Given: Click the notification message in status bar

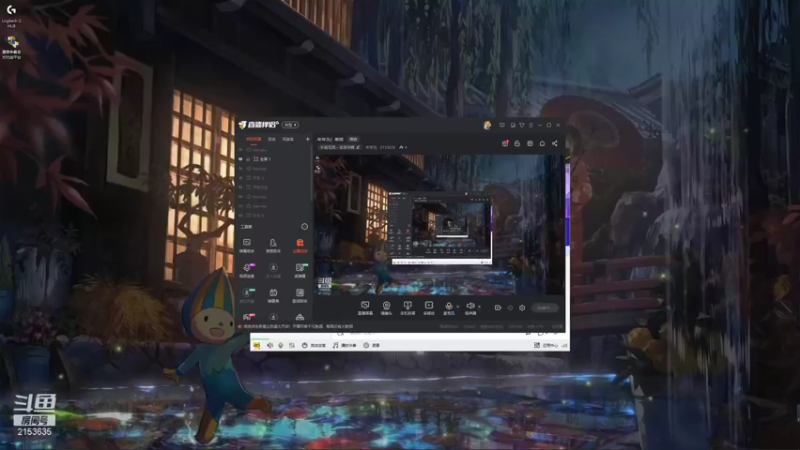Looking at the screenshot, I should tap(296, 327).
